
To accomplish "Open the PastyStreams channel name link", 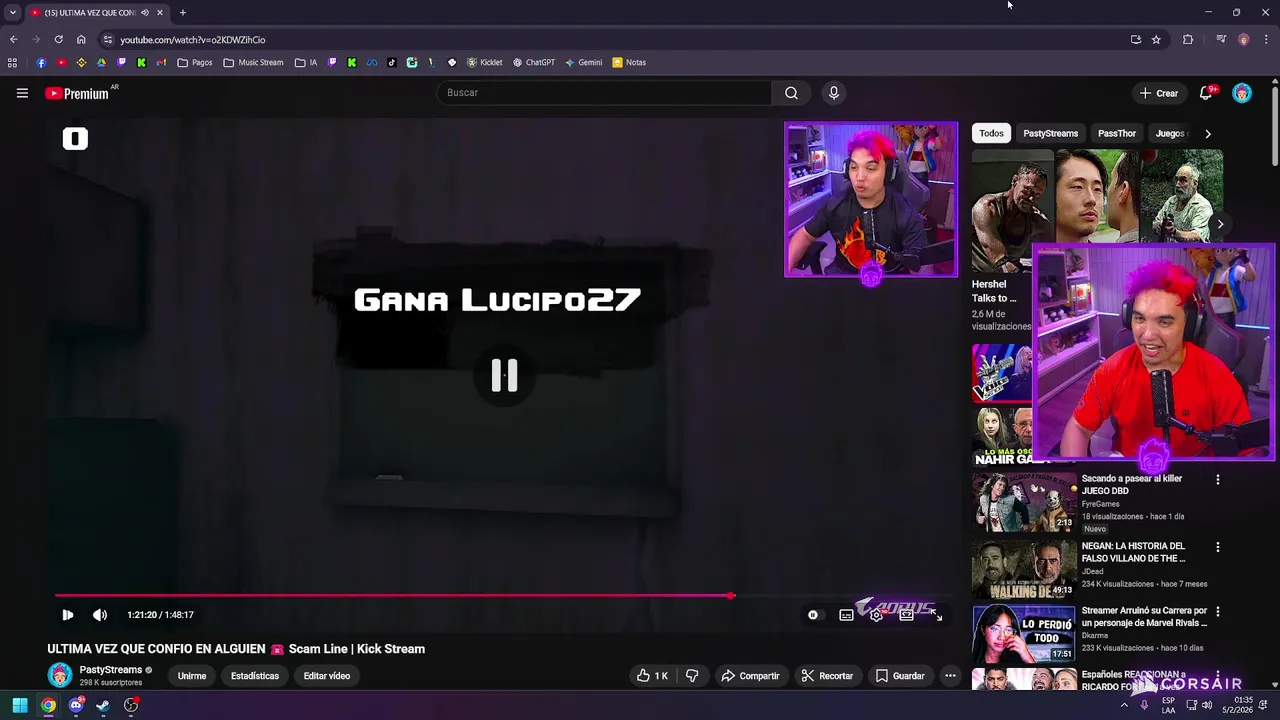I will coord(110,670).
